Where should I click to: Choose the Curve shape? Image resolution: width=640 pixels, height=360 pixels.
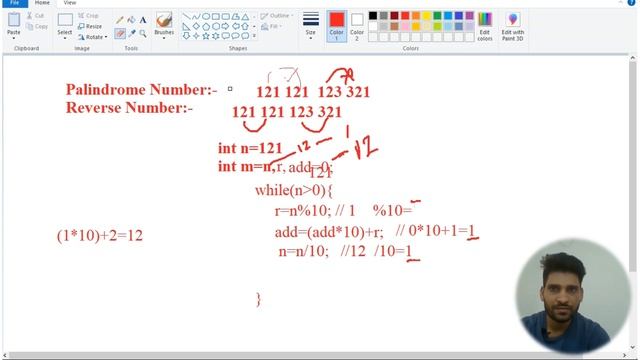(x=196, y=16)
